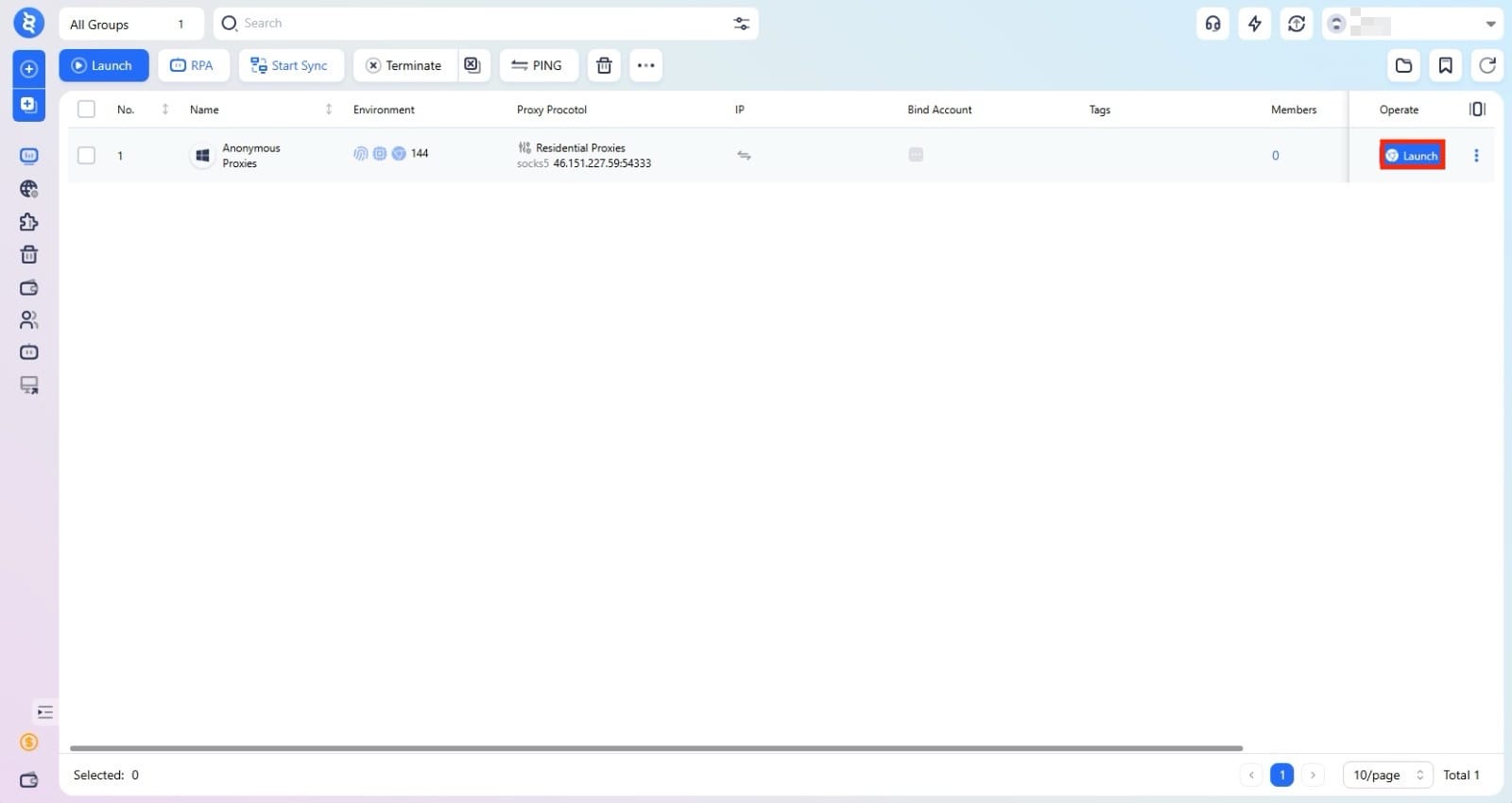Open the team members sidebar icon
This screenshot has width=1512, height=803.
tap(29, 320)
